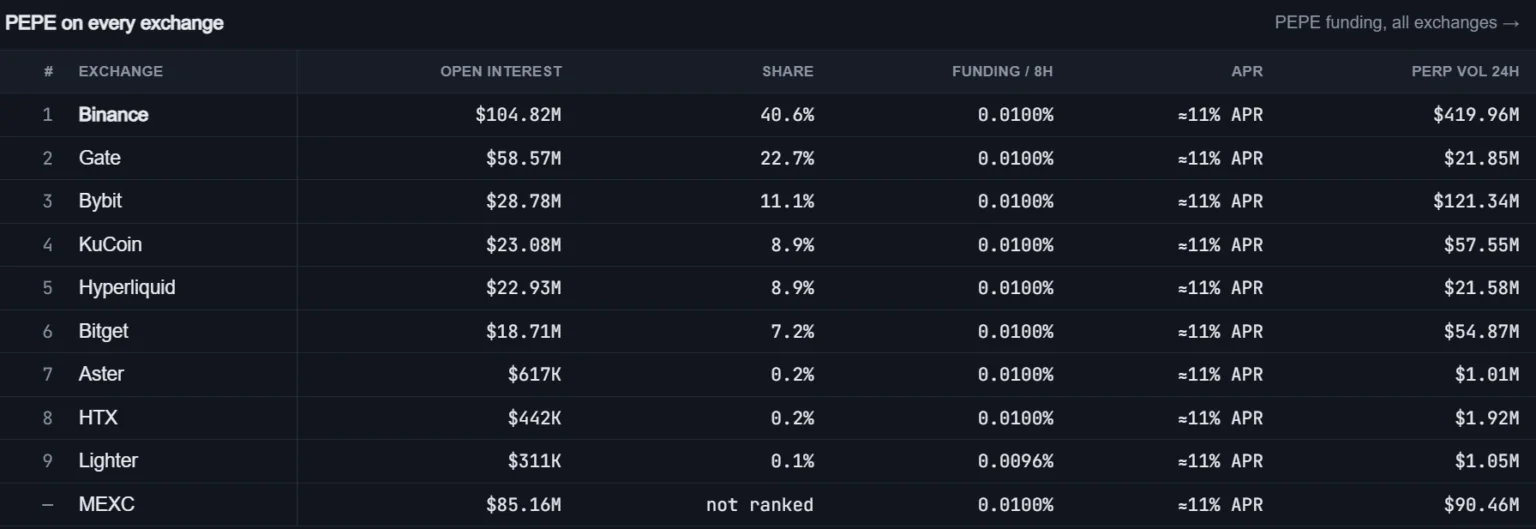Click the $1.92M perp volume cell
The width and height of the screenshot is (1536, 529).
[1487, 417]
